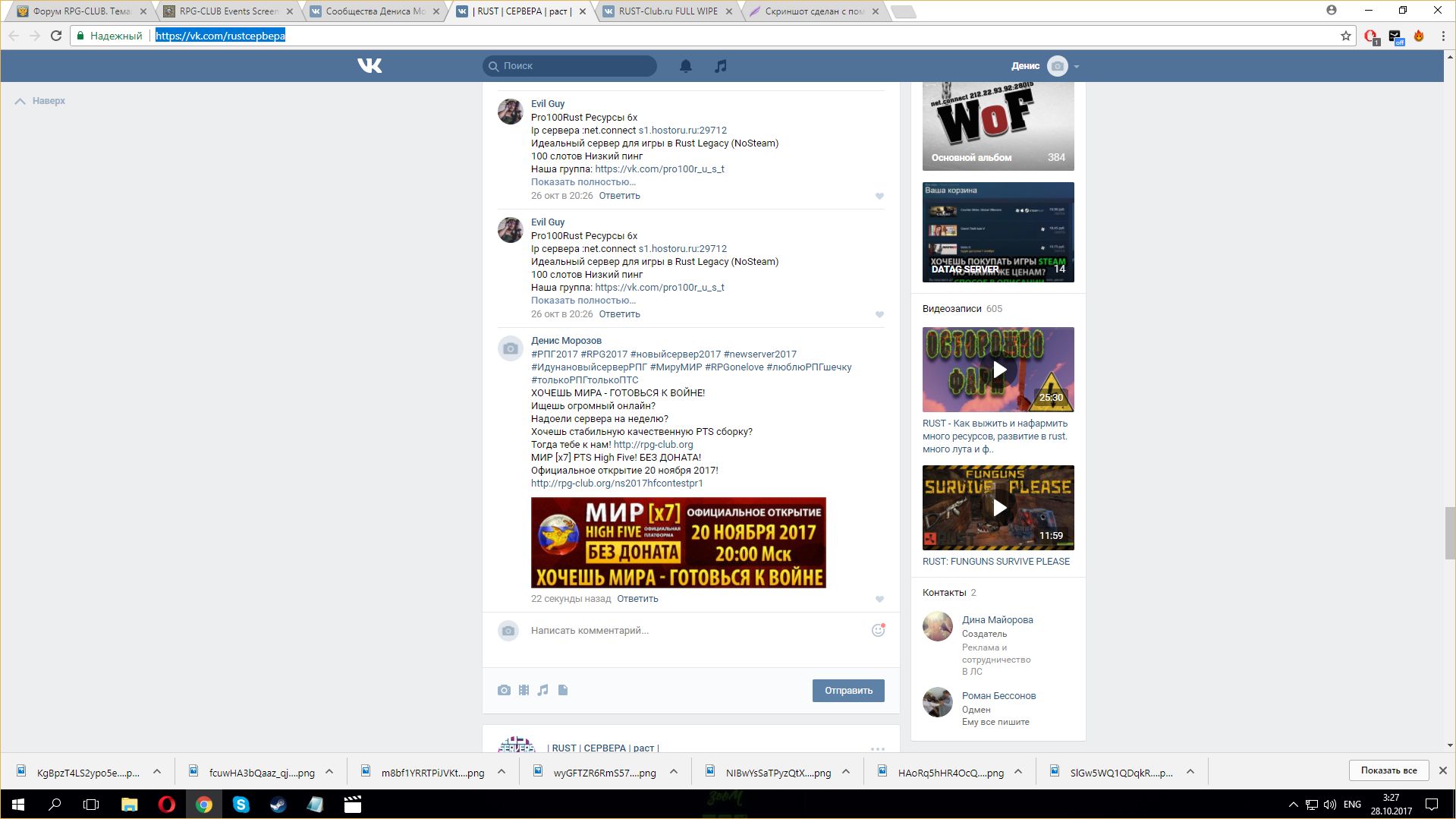Click the address bar URL

pos(220,36)
